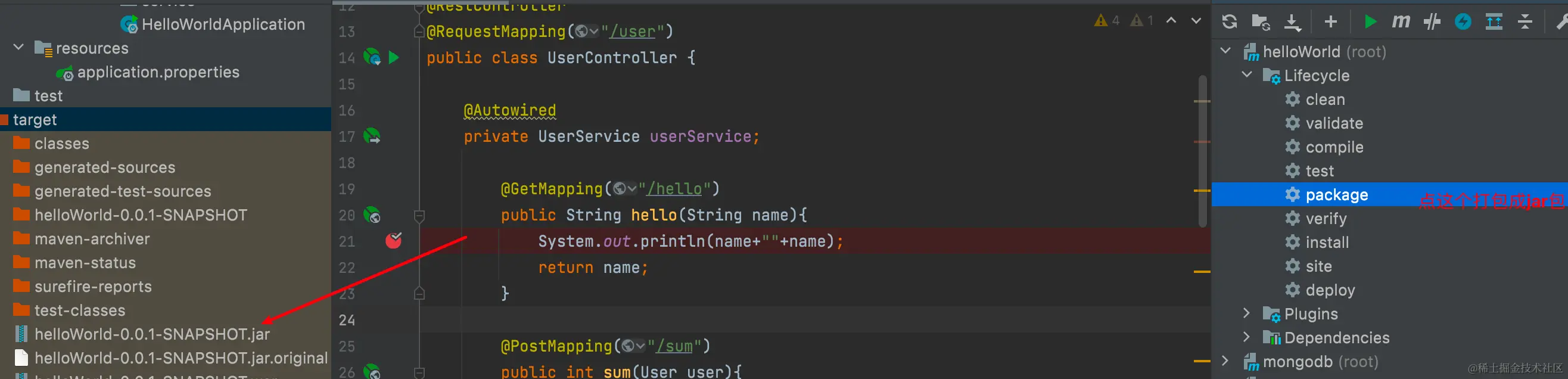Screen dimensions: 1568x379
Task: Add a Maven project with plus icon
Action: click(1331, 22)
